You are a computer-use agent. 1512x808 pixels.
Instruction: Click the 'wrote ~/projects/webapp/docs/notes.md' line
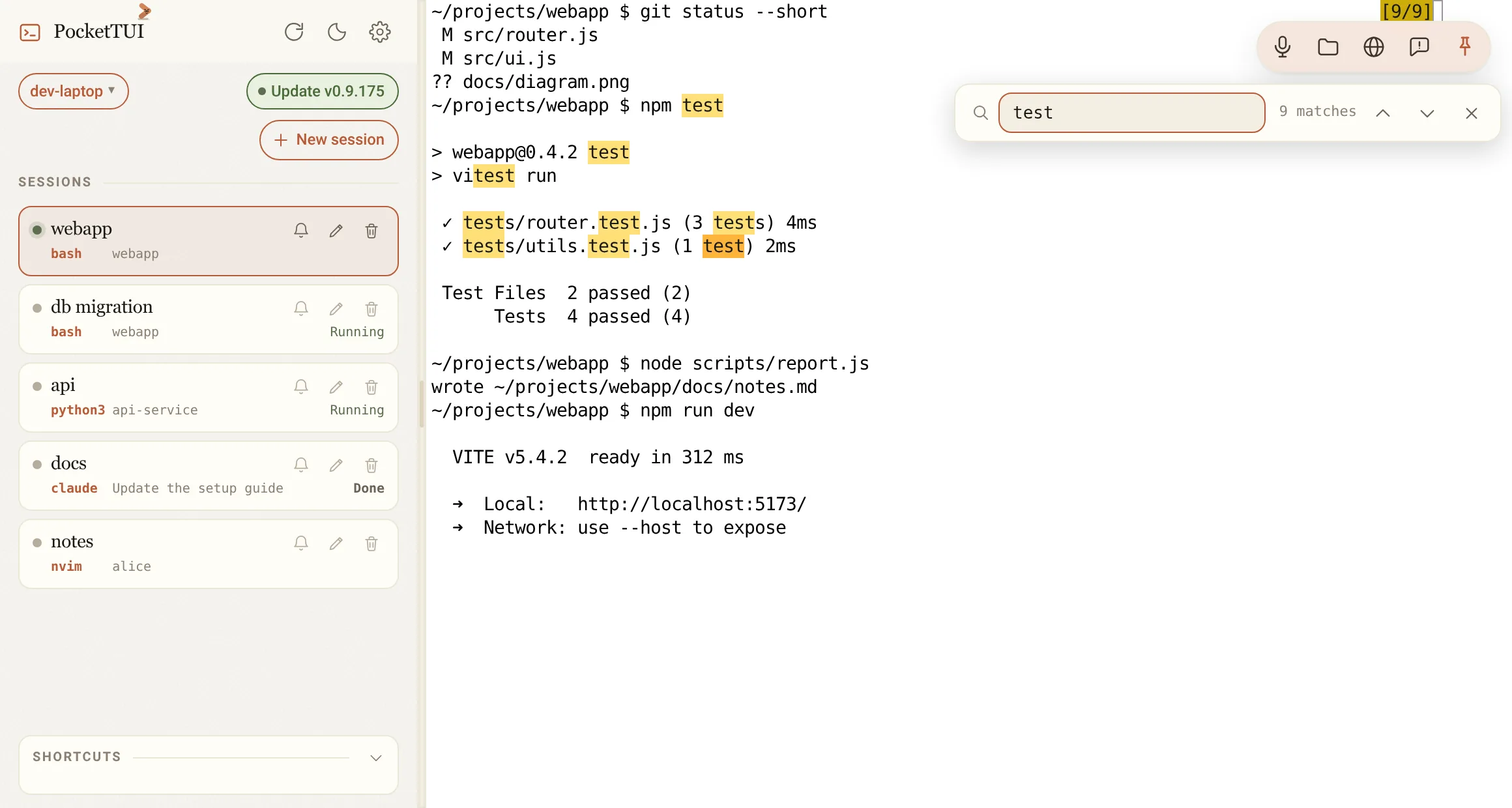coord(624,386)
